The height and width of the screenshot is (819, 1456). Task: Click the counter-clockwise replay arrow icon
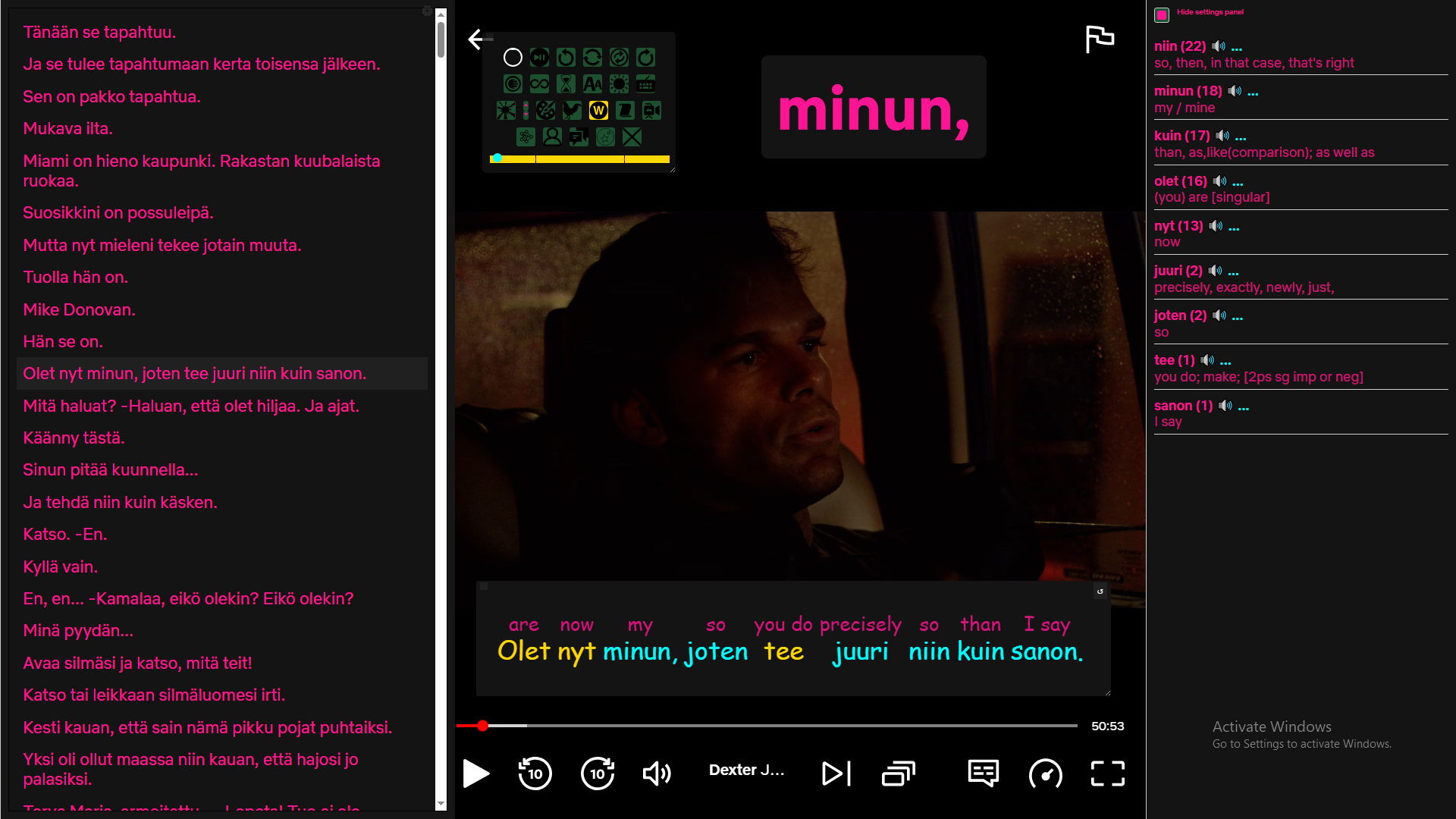566,58
